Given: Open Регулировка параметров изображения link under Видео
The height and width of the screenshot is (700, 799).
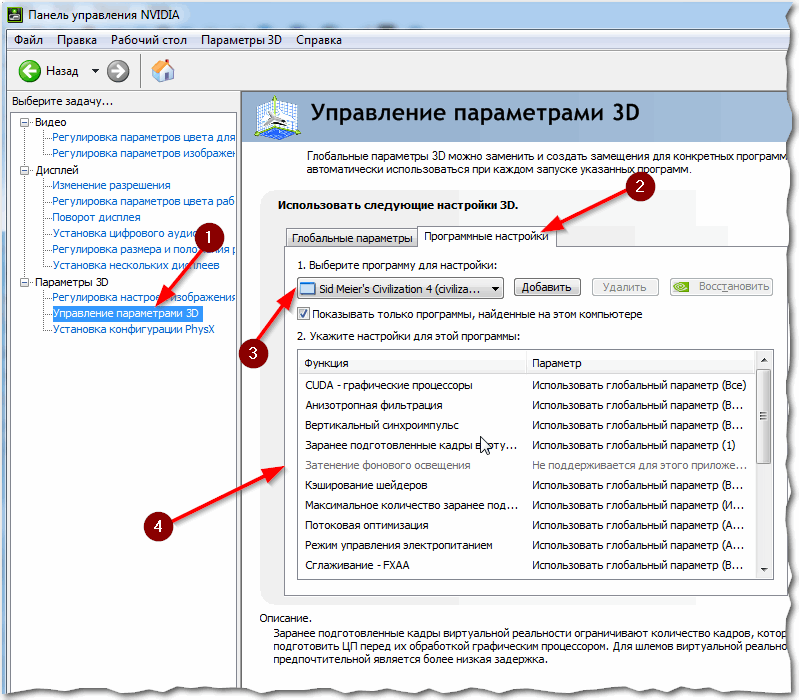Looking at the screenshot, I should 144,153.
